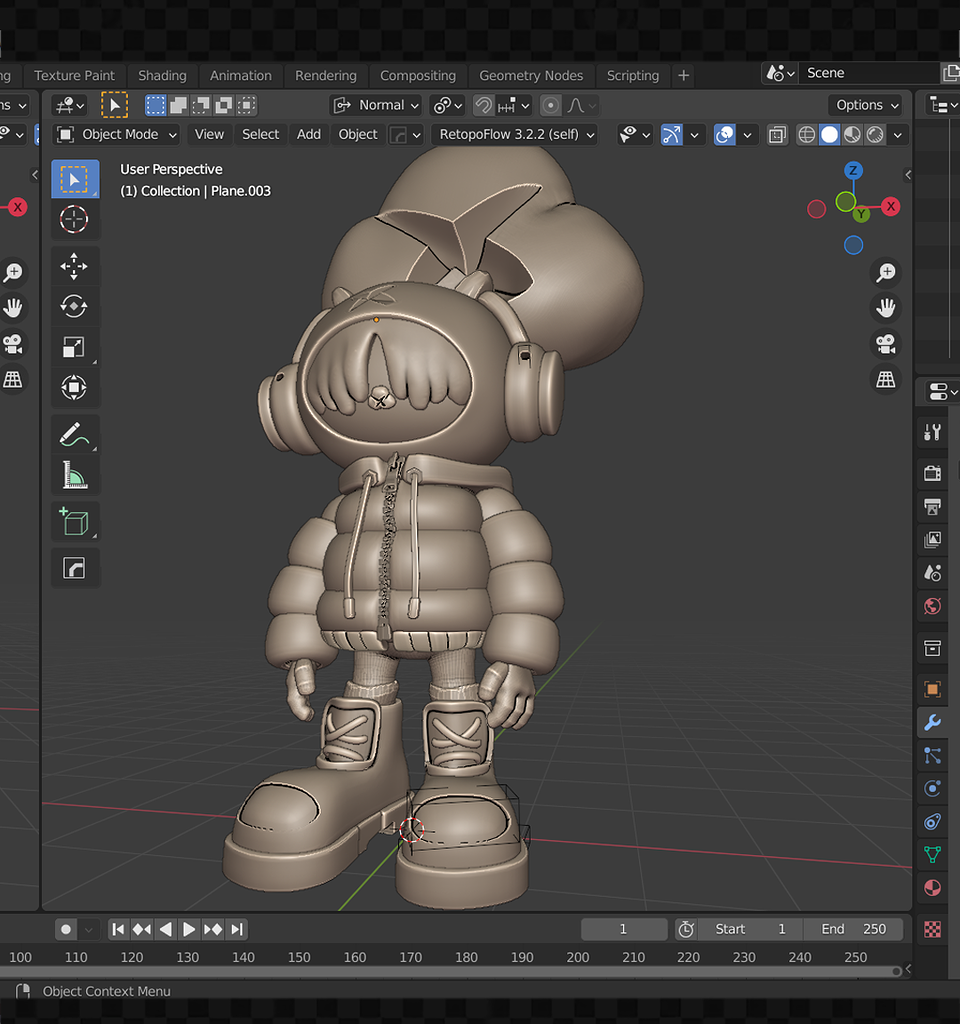Click the zoom magnifier in right viewport
960x1024 pixels.
pyautogui.click(x=886, y=272)
